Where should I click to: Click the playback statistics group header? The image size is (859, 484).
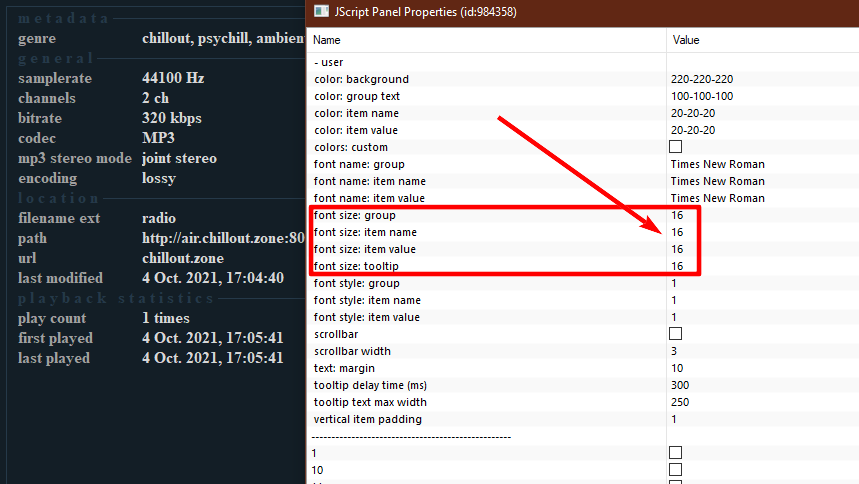116,298
